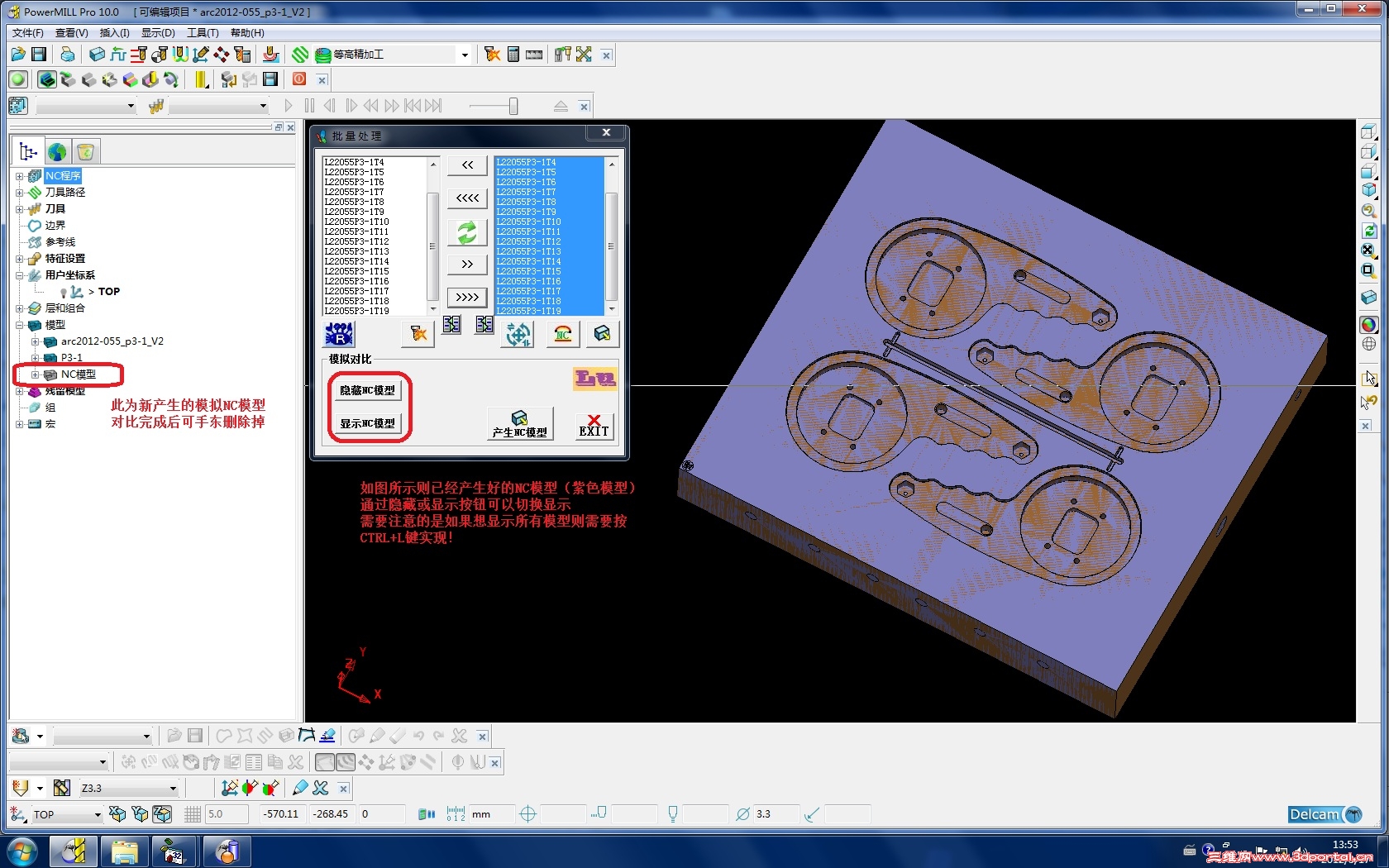This screenshot has width=1389, height=868.
Task: Open the file explorer taskbar icon
Action: [x=125, y=851]
